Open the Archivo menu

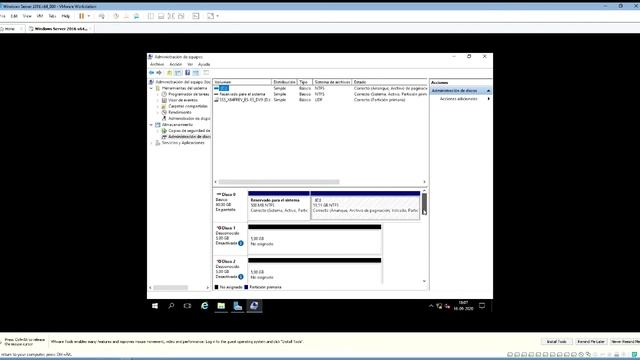click(157, 64)
